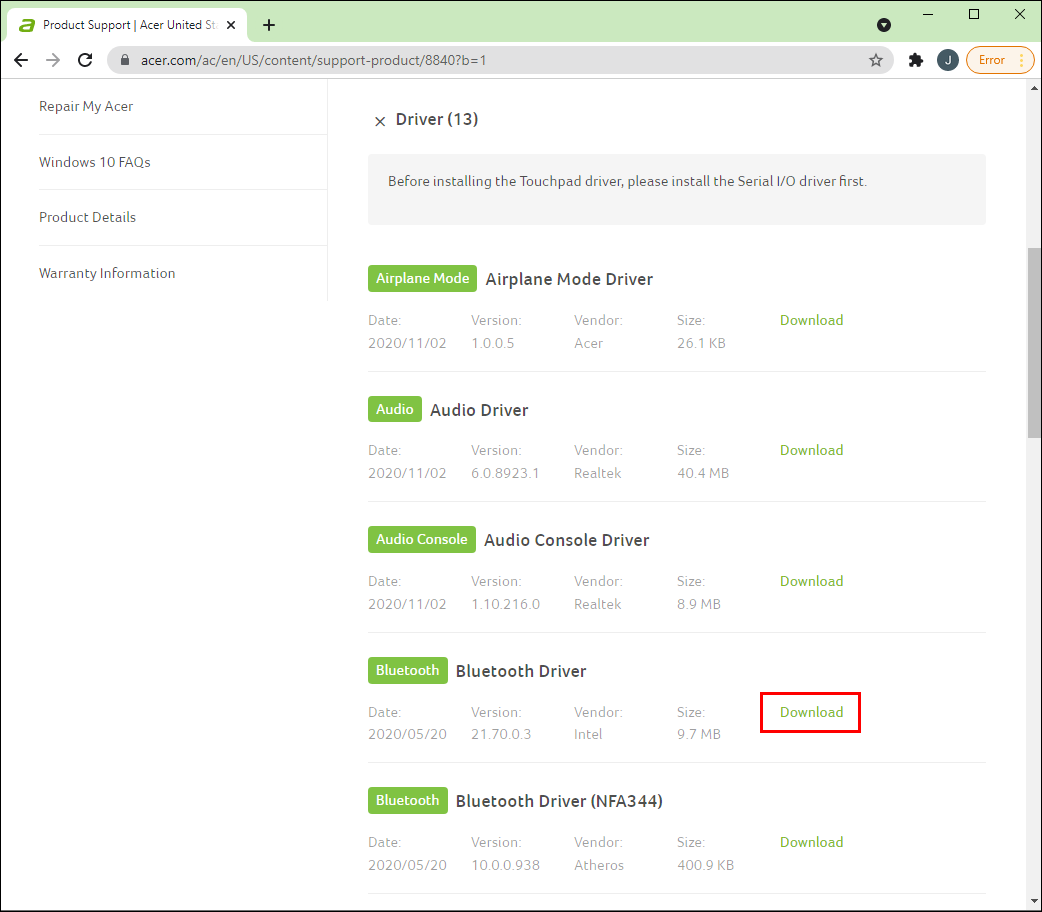Go back to the previous page
The image size is (1042, 912).
21,60
